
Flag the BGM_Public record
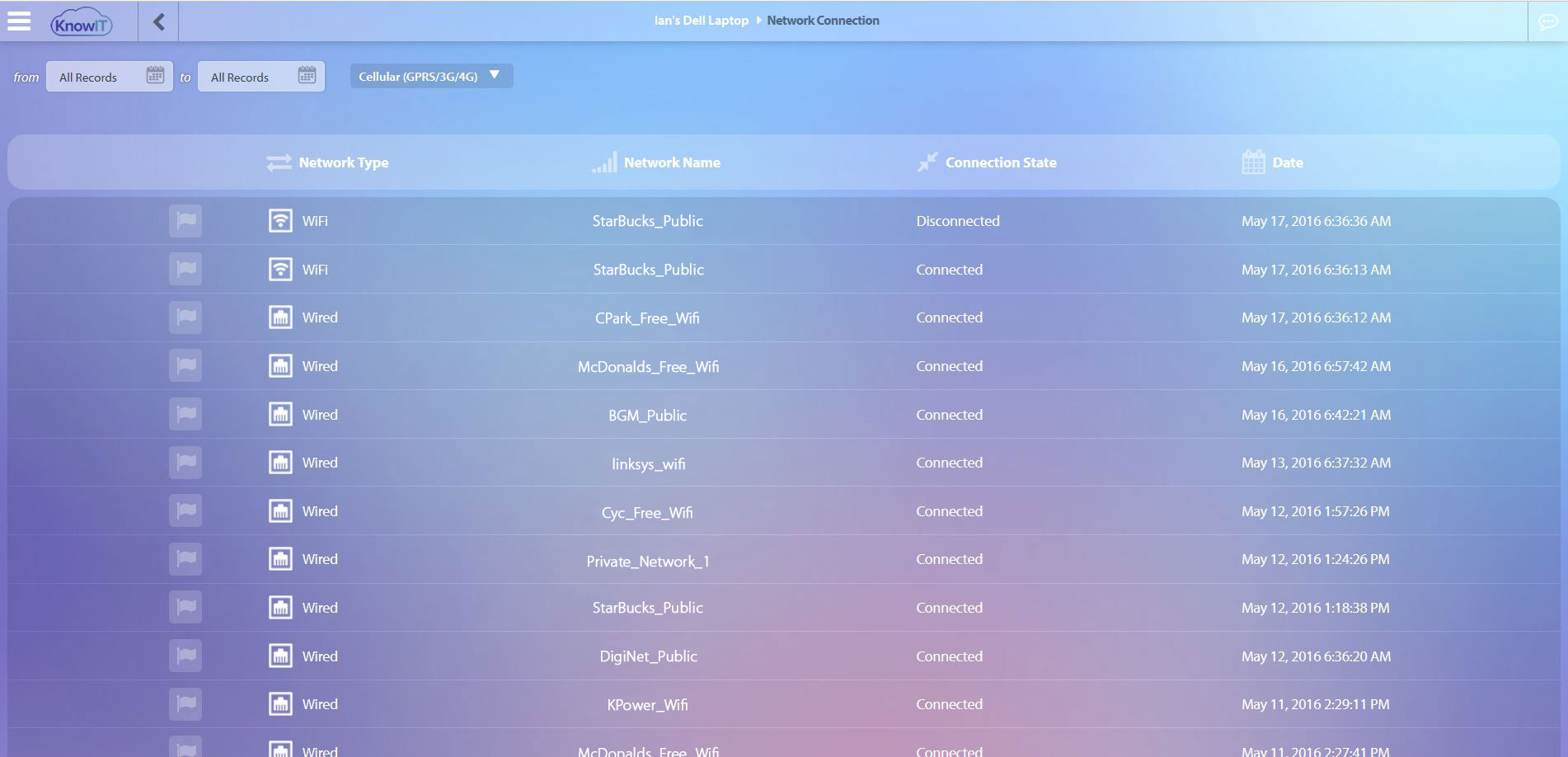coord(185,414)
